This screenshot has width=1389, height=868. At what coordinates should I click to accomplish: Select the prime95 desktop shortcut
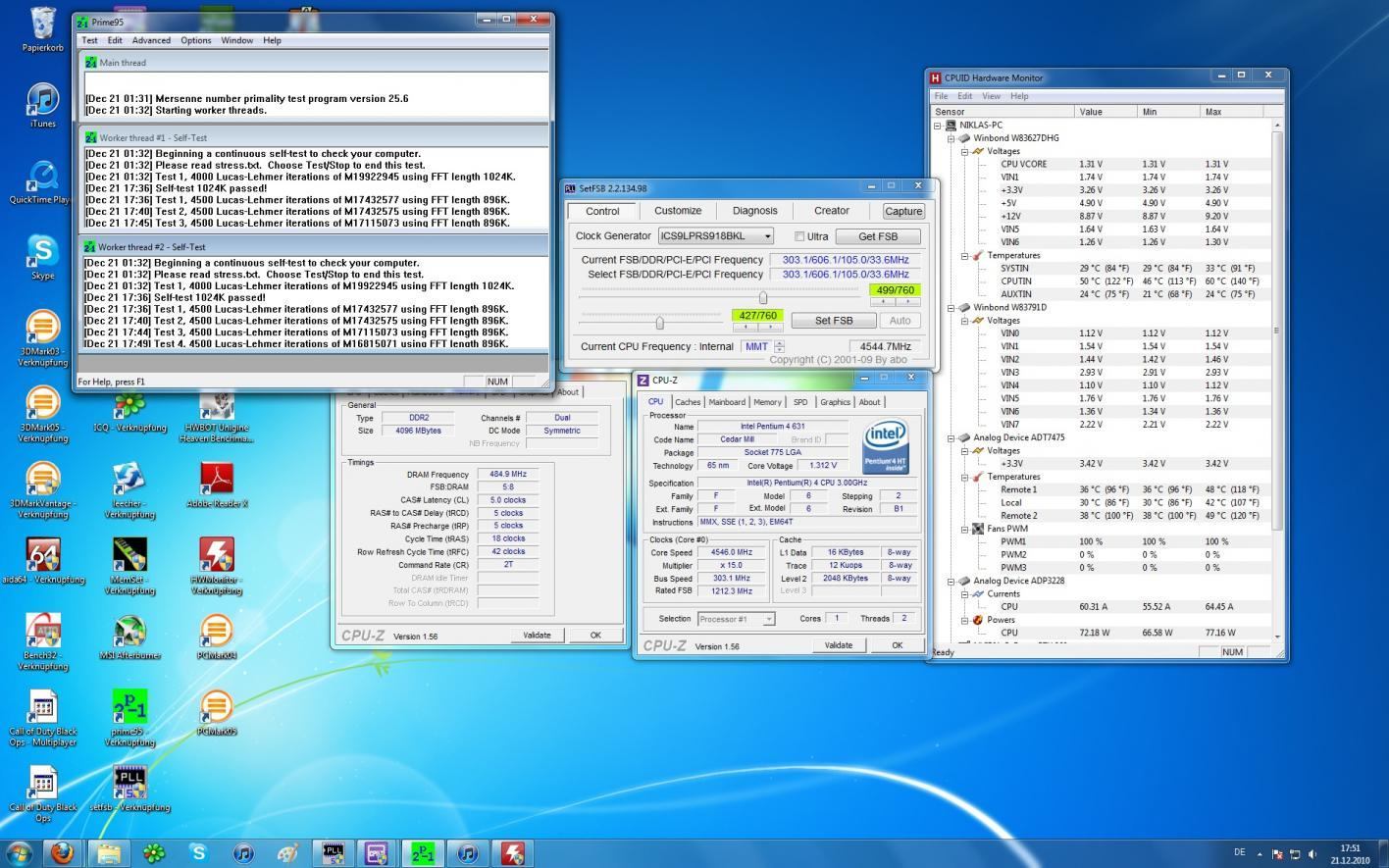[129, 719]
